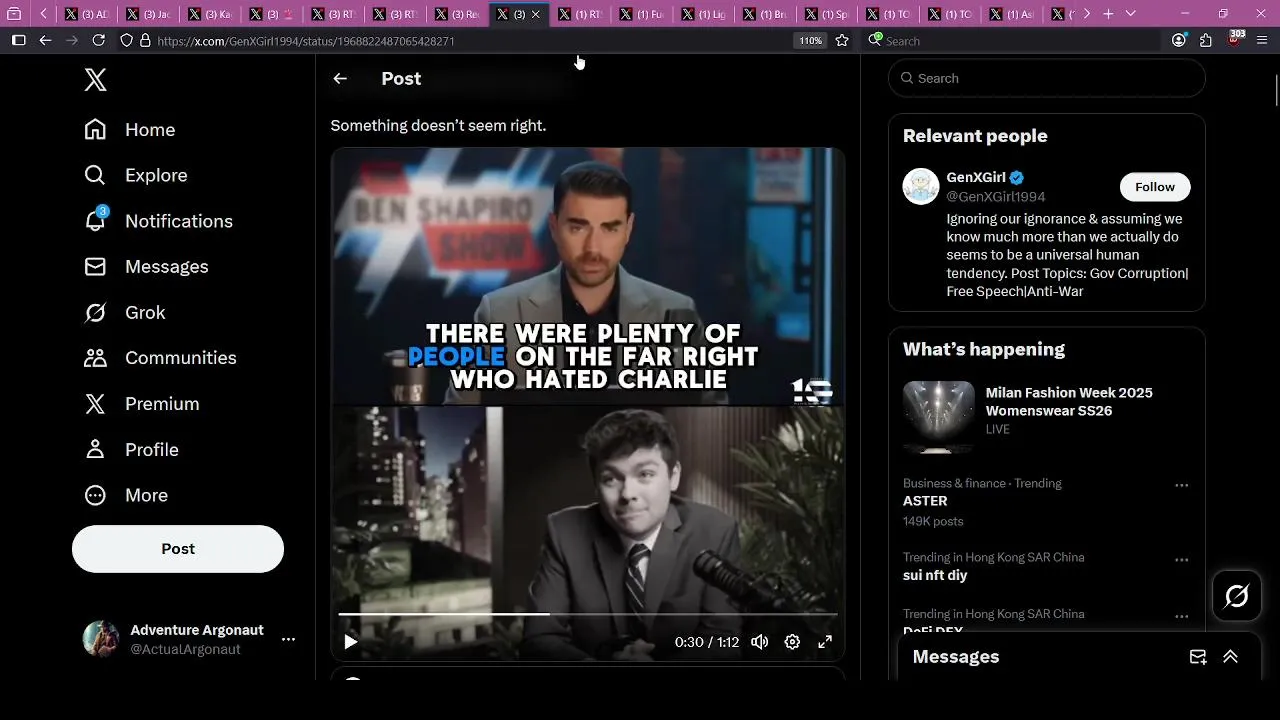Go to Profile in the sidebar

coord(132,450)
